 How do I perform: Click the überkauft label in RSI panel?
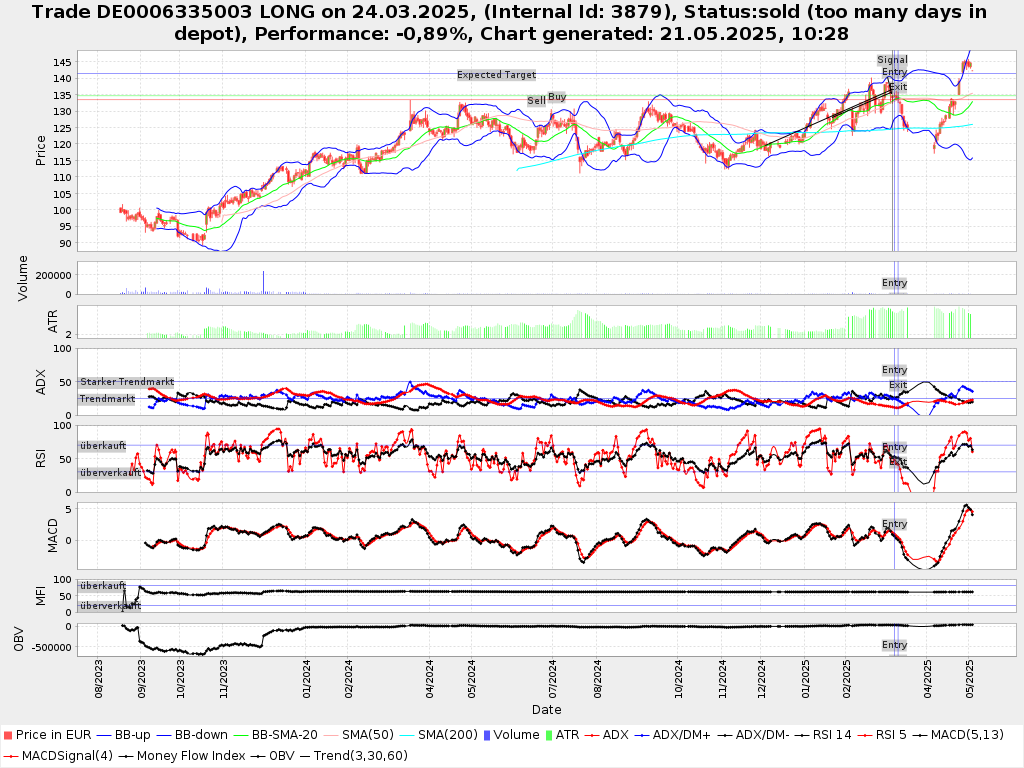[103, 447]
